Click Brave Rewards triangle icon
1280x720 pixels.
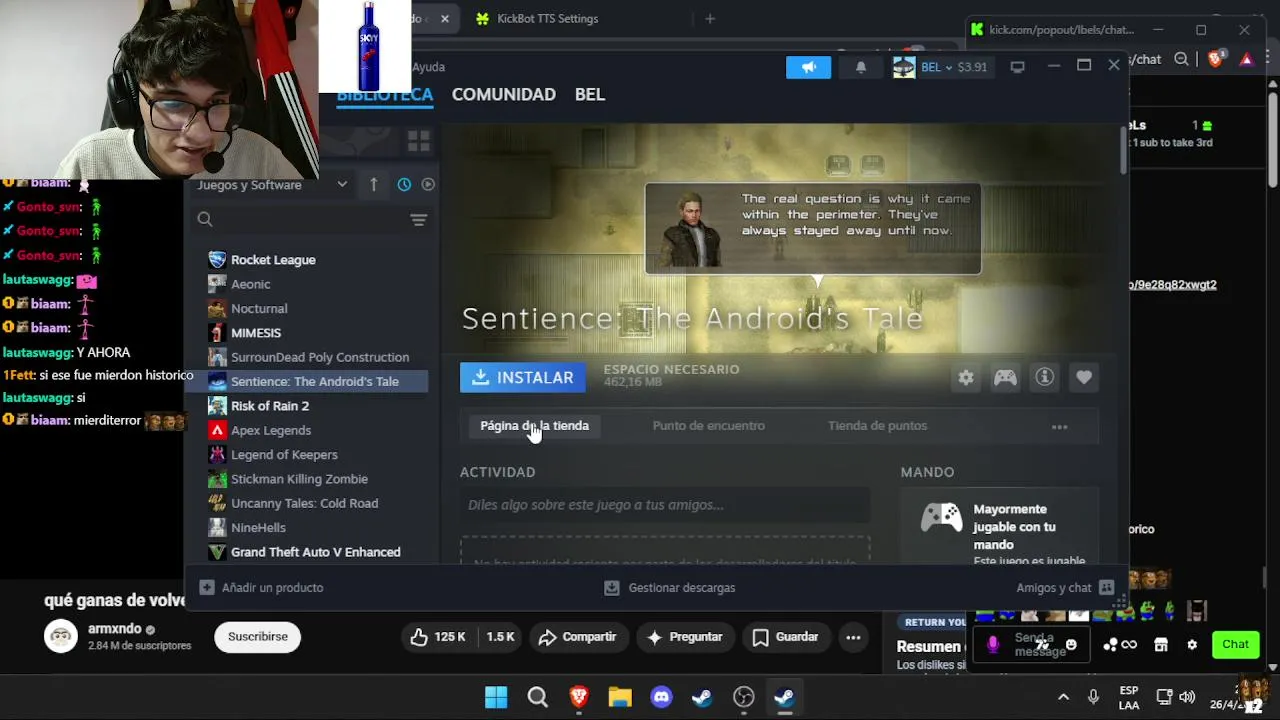click(1246, 60)
